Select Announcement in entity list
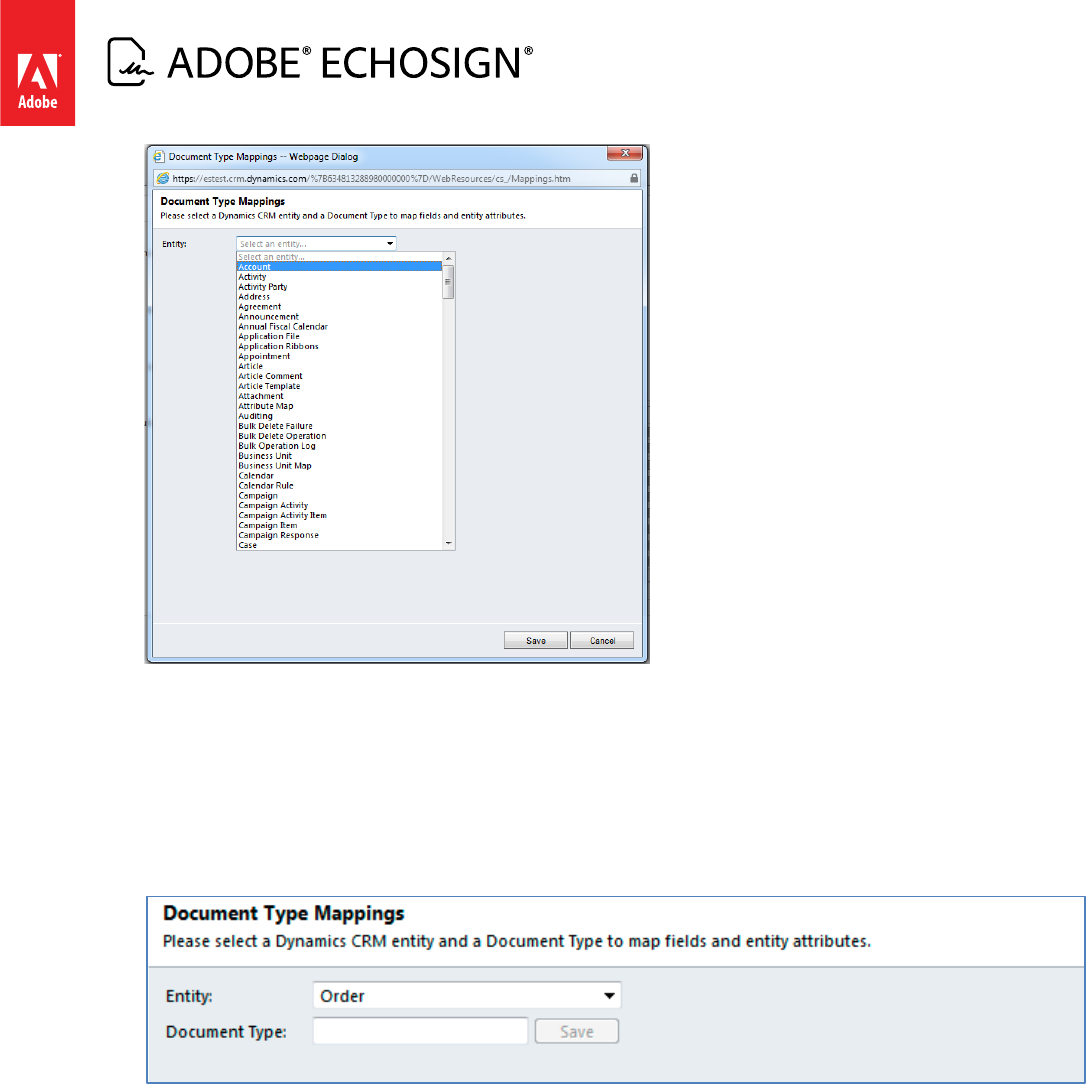1086x1084 pixels. [339, 317]
